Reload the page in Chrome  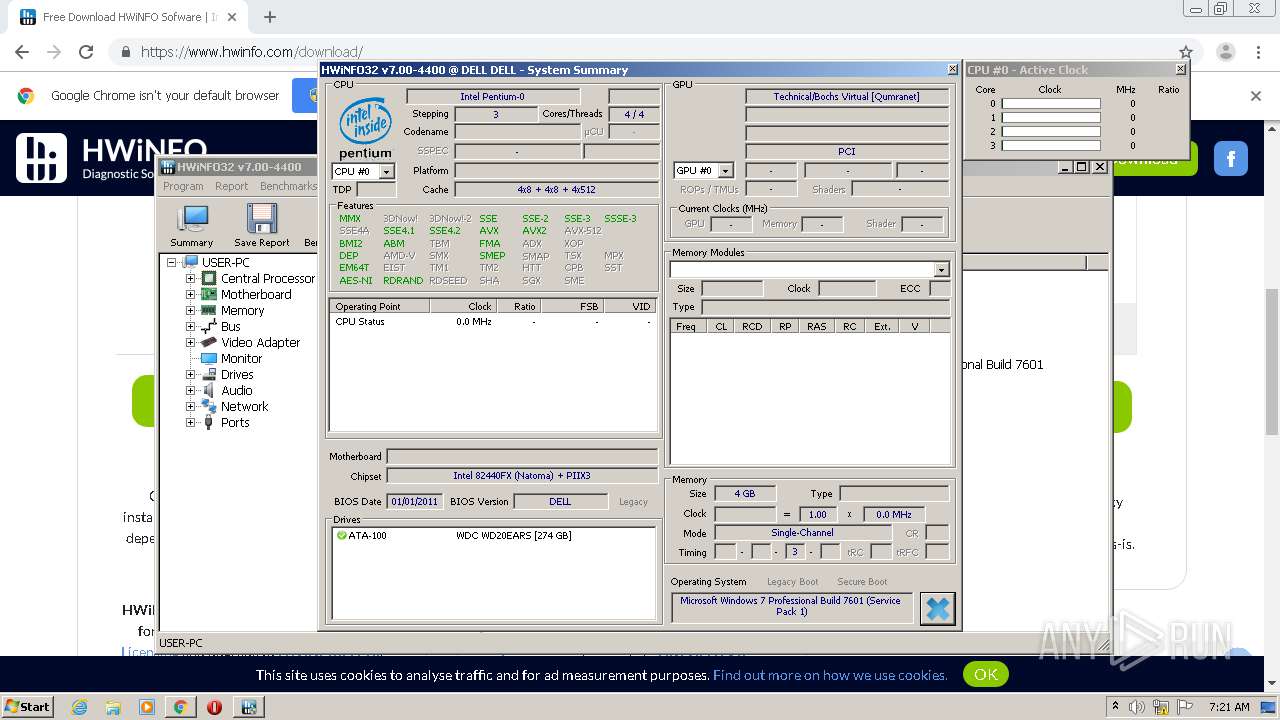(x=86, y=52)
